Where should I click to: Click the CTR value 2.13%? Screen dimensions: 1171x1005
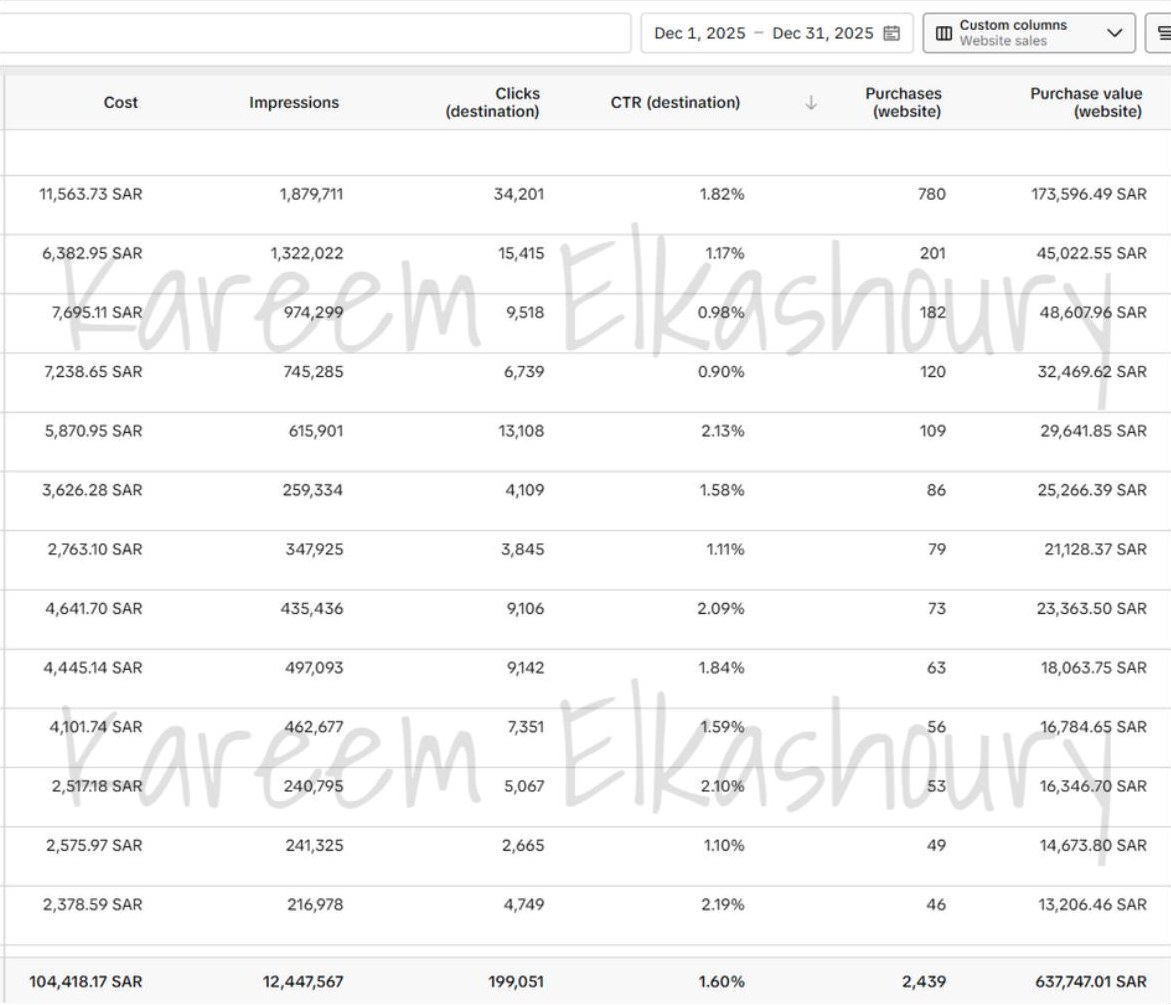pos(723,431)
